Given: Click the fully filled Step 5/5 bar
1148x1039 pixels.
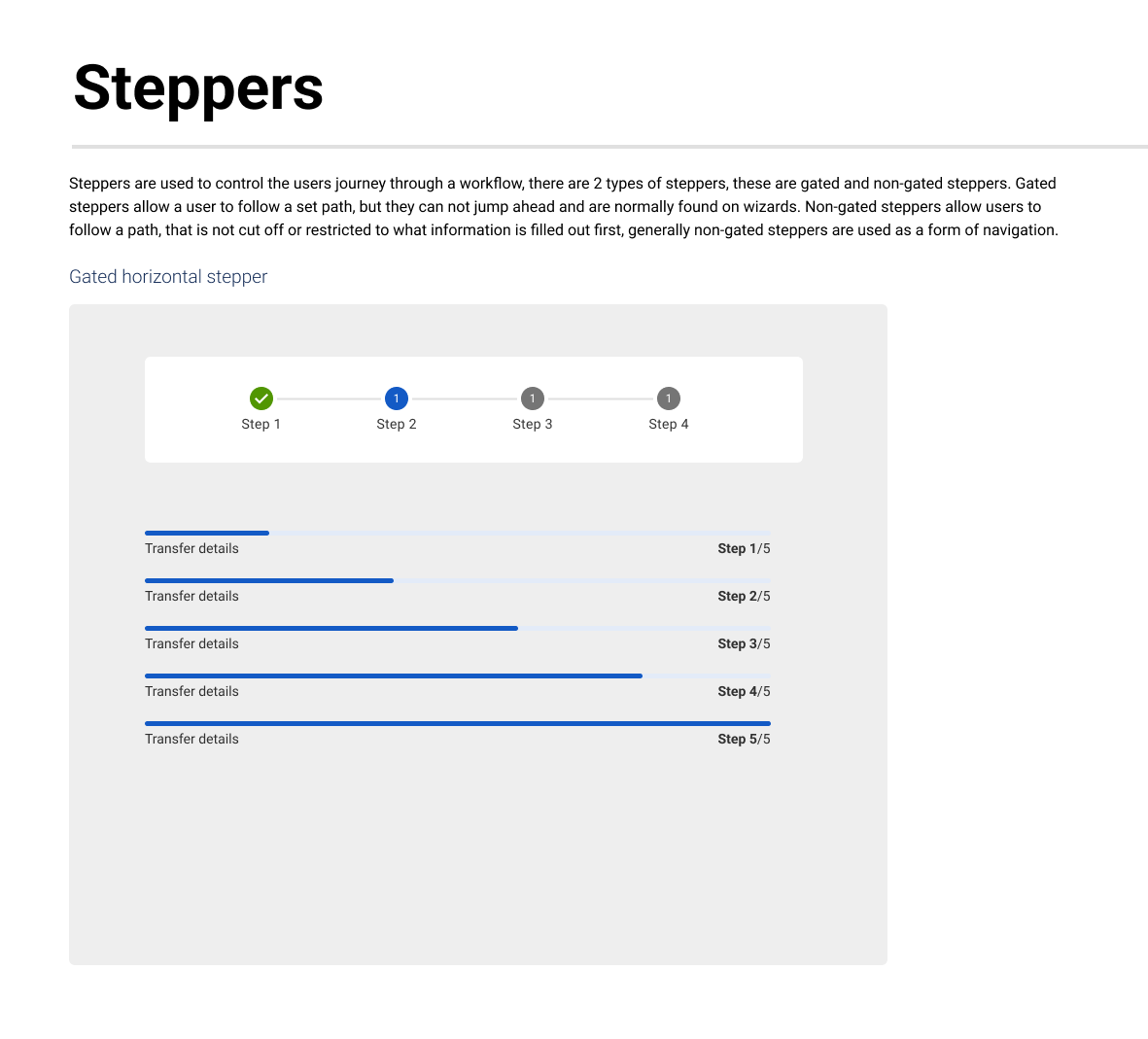Looking at the screenshot, I should point(458,723).
